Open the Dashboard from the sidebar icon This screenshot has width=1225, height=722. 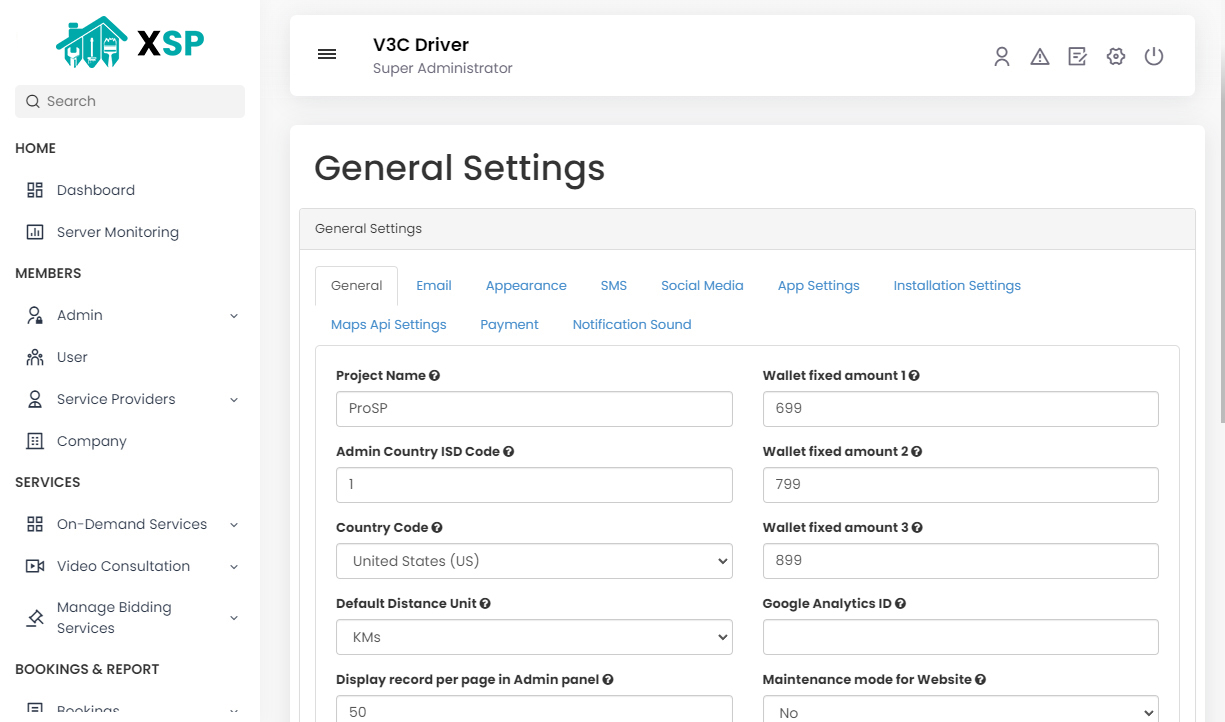pyautogui.click(x=34, y=189)
